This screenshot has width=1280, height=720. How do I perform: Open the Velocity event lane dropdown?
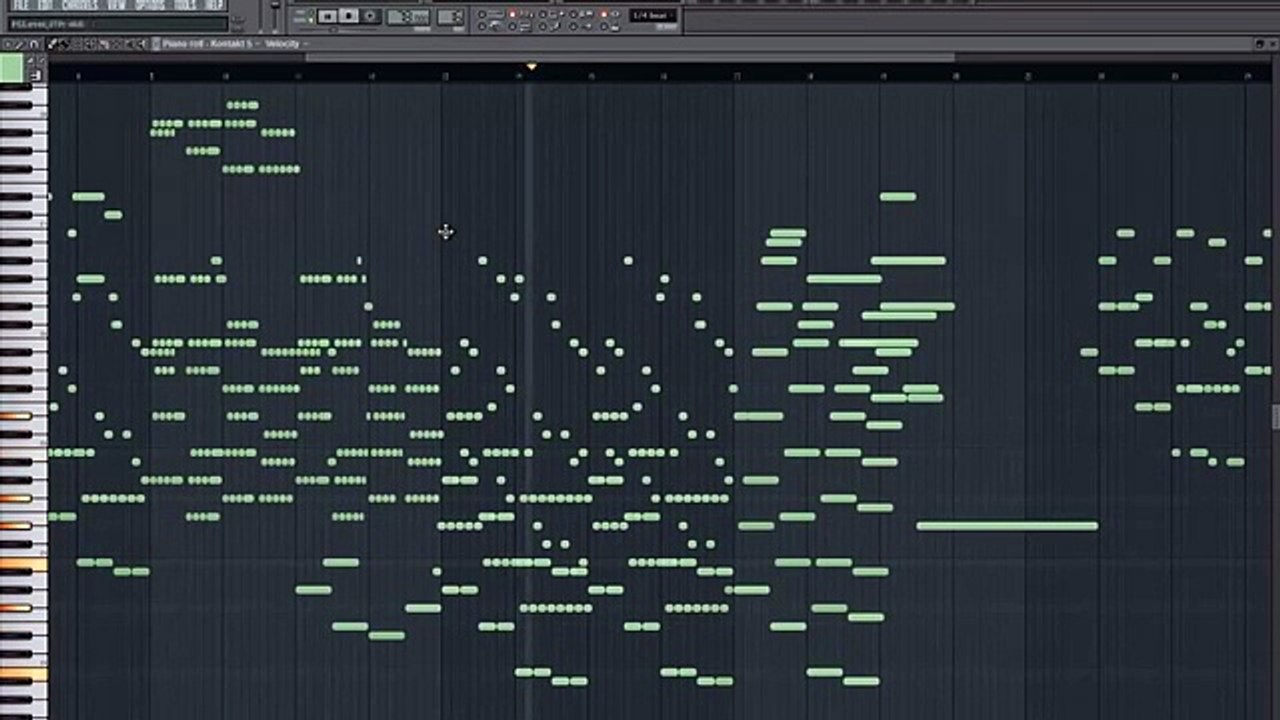pyautogui.click(x=287, y=44)
